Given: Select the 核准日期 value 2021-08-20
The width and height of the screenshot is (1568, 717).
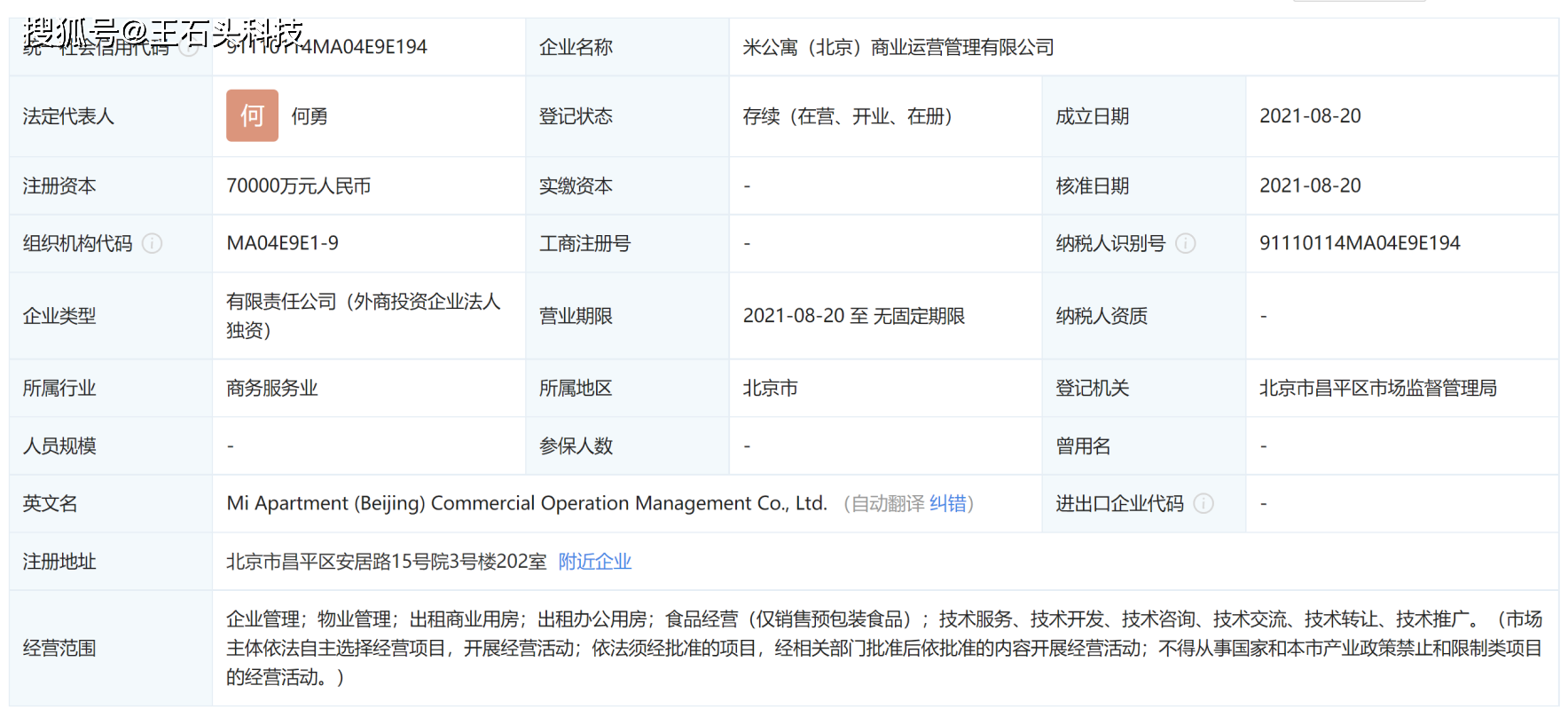Looking at the screenshot, I should (1310, 185).
